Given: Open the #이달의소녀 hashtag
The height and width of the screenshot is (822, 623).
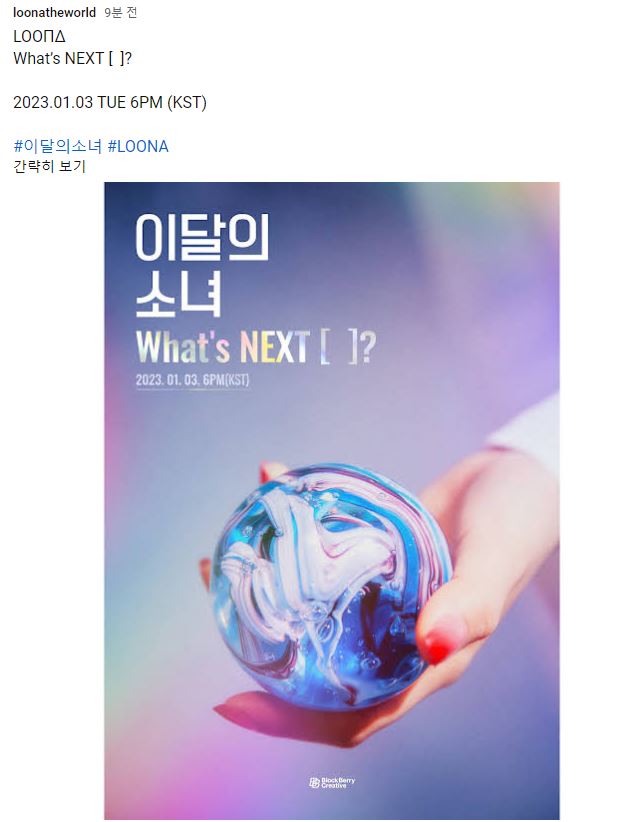Looking at the screenshot, I should pyautogui.click(x=58, y=146).
